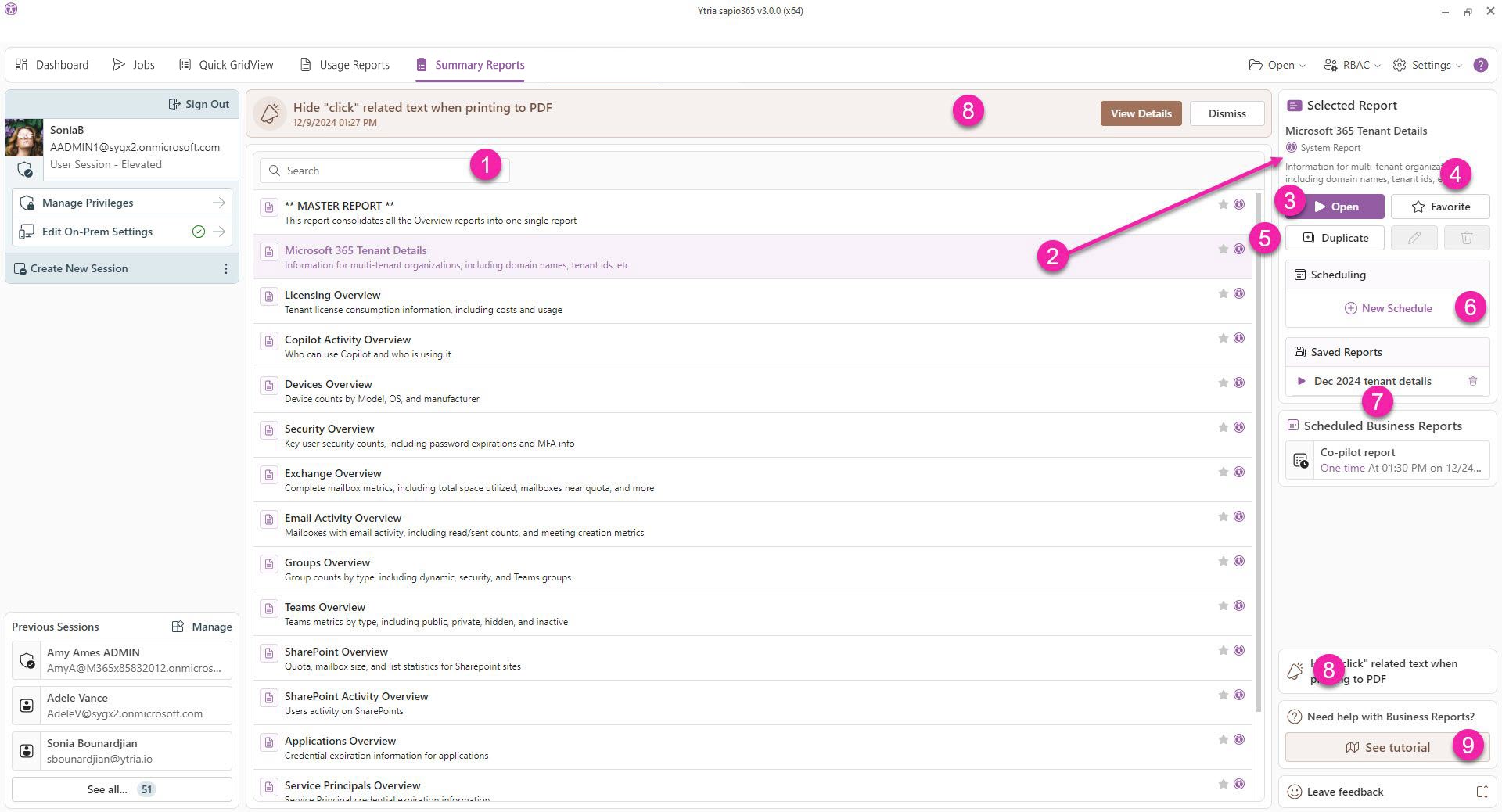Run the Dec 2024 tenant details play icon
1502x812 pixels.
pyautogui.click(x=1301, y=381)
